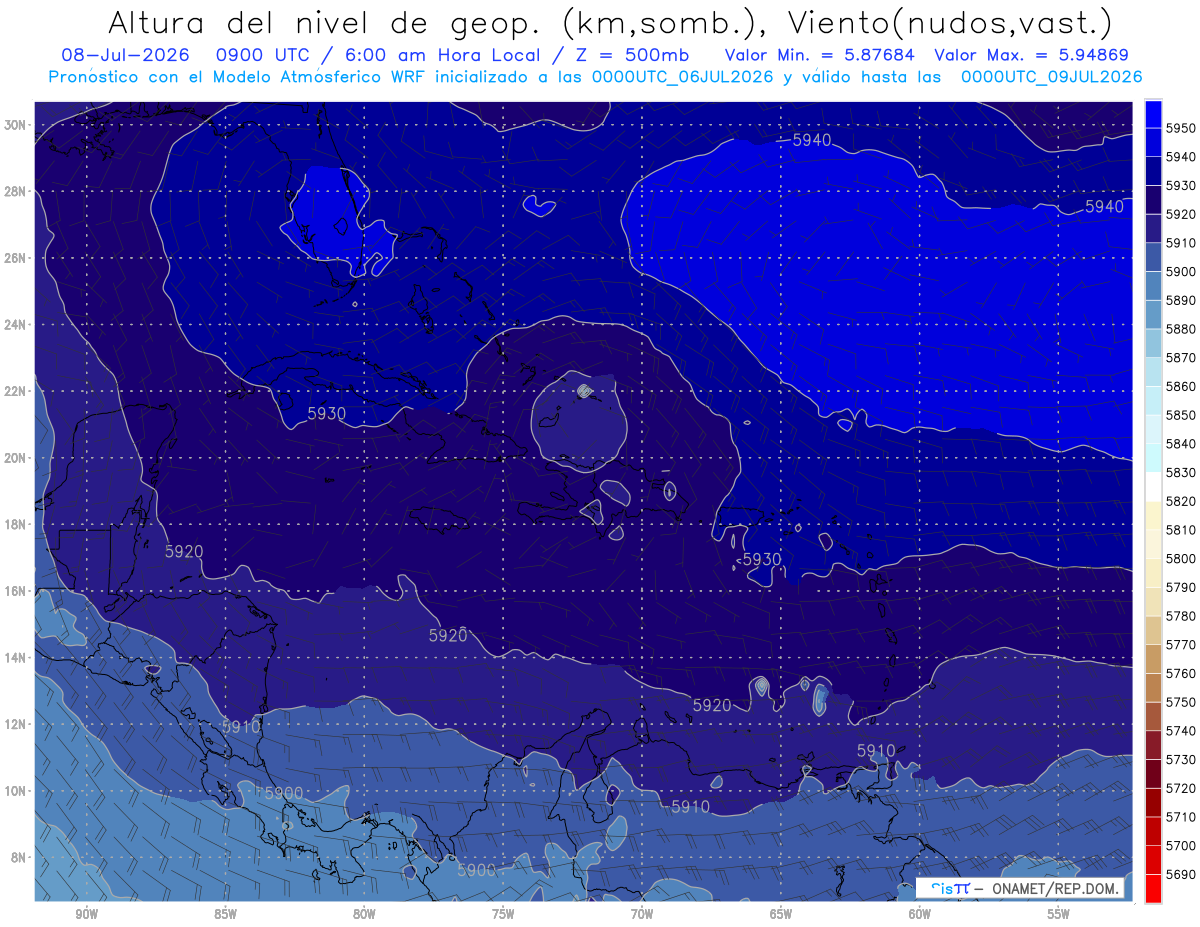Click the 85W longitude axis label
This screenshot has width=1200, height=927.
(225, 914)
